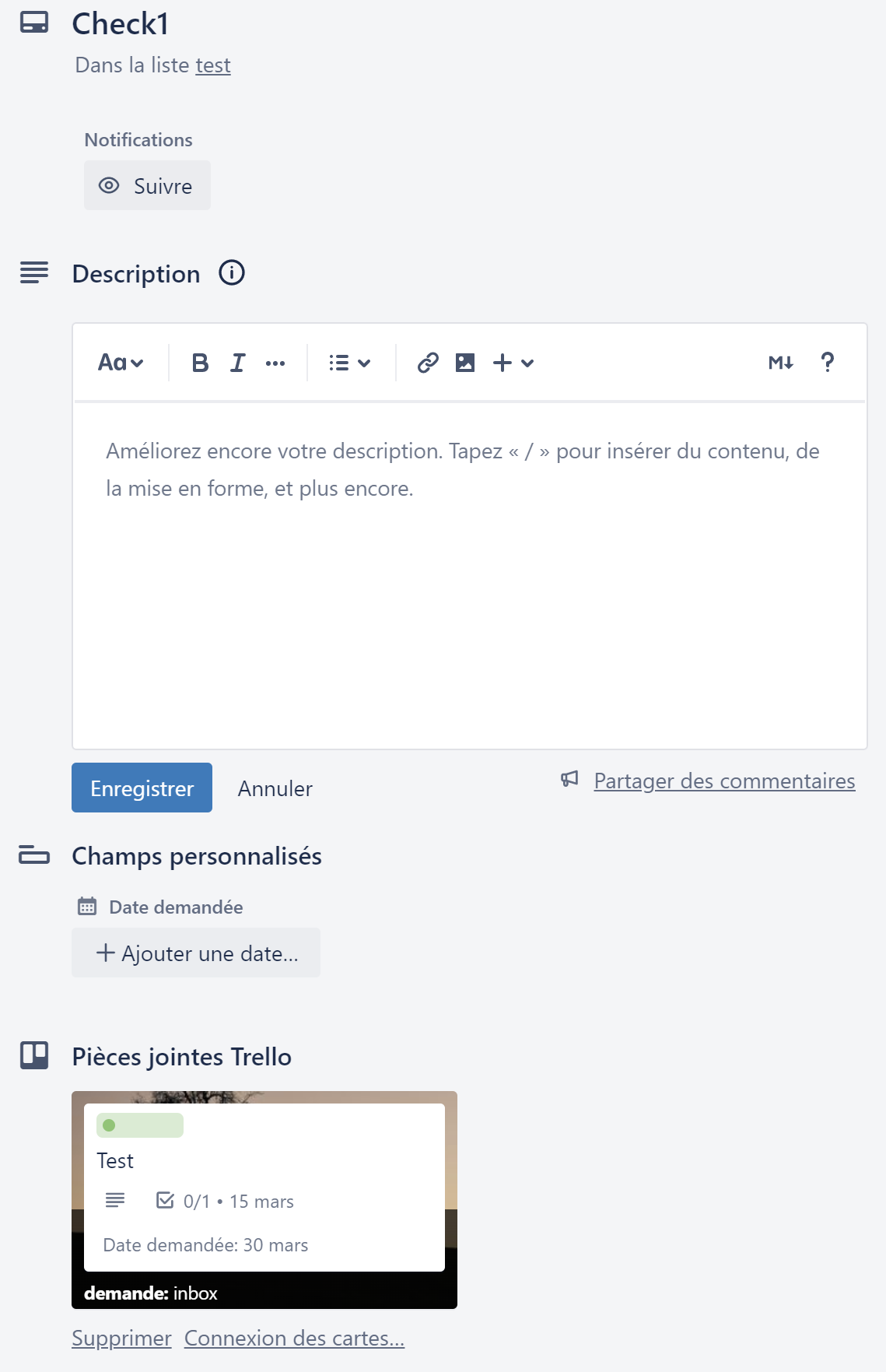Screen dimensions: 886x1372
Task: Open the attached Test card thumbnail
Action: click(x=264, y=1199)
